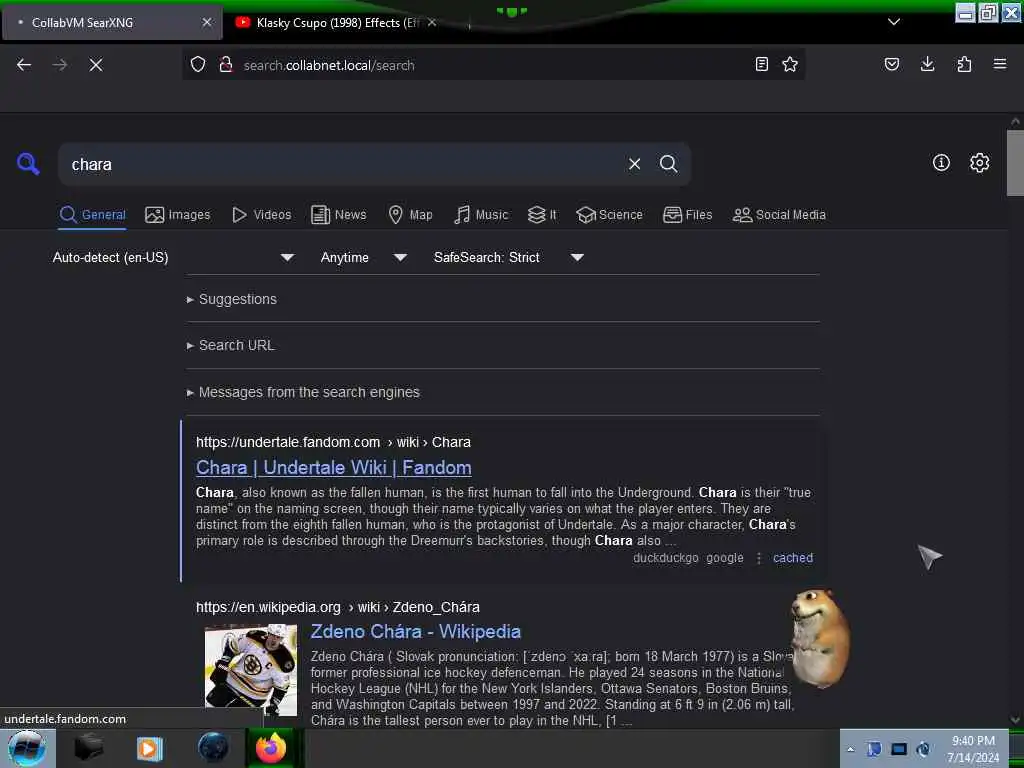List all open tabs

(894, 22)
